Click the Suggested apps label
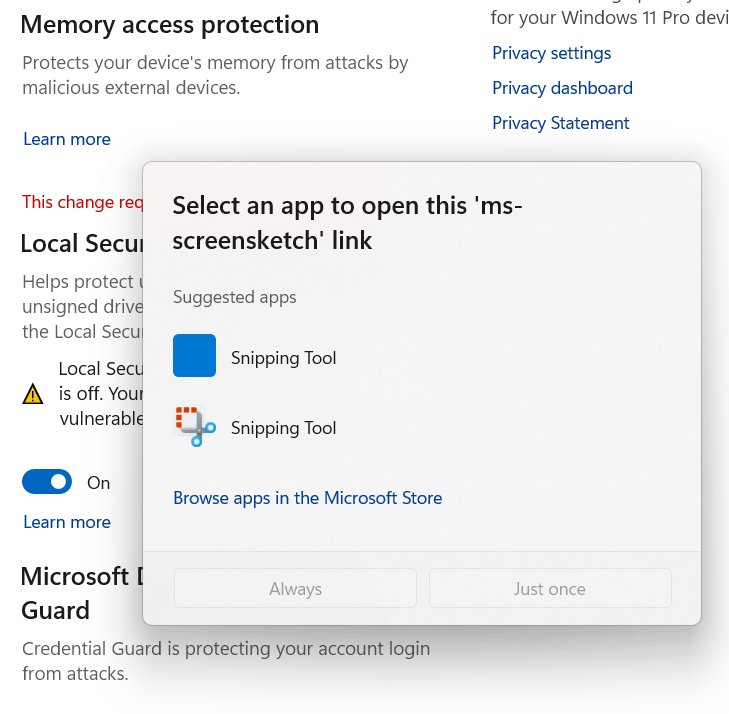This screenshot has width=729, height=714. point(234,297)
